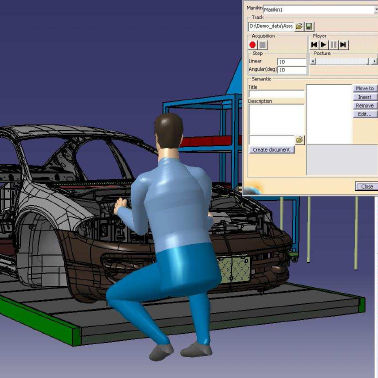The height and width of the screenshot is (378, 378).
Task: Pause the Player playback
Action: pos(334,45)
